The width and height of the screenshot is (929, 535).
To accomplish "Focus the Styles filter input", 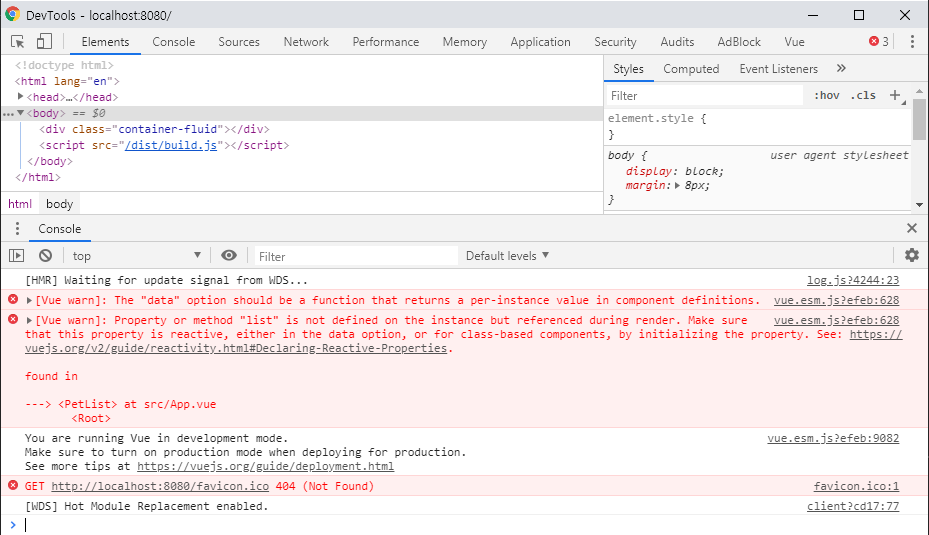I will (x=705, y=95).
